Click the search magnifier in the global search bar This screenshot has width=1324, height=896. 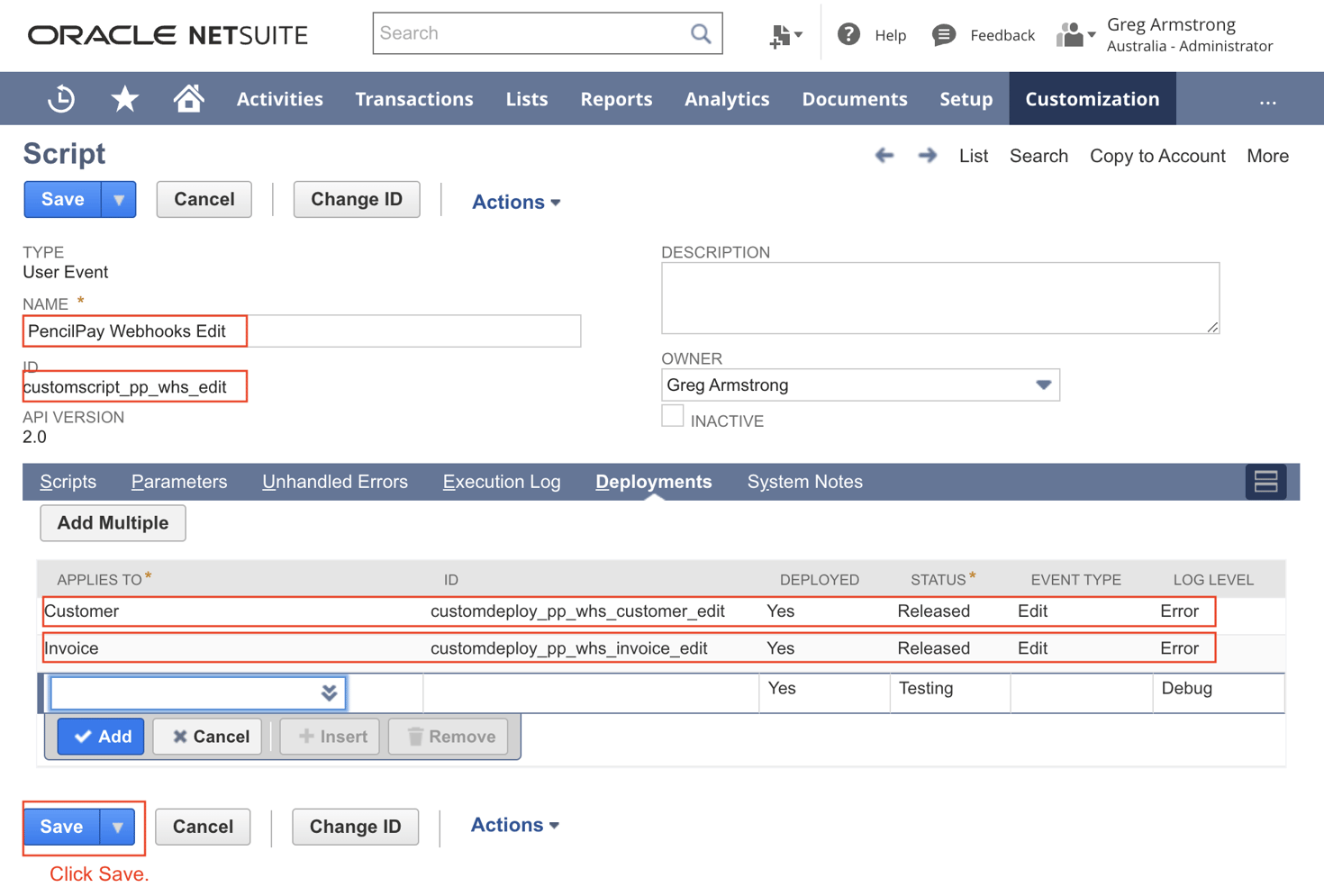click(701, 32)
